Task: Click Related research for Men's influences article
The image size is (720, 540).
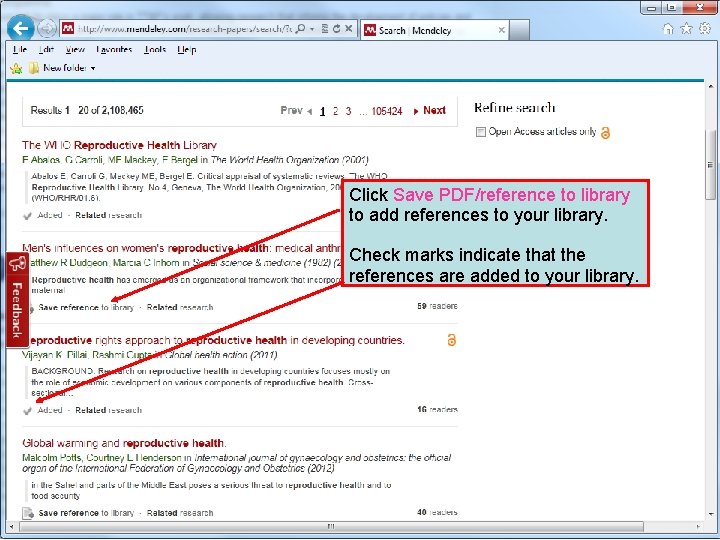Action: (x=180, y=308)
